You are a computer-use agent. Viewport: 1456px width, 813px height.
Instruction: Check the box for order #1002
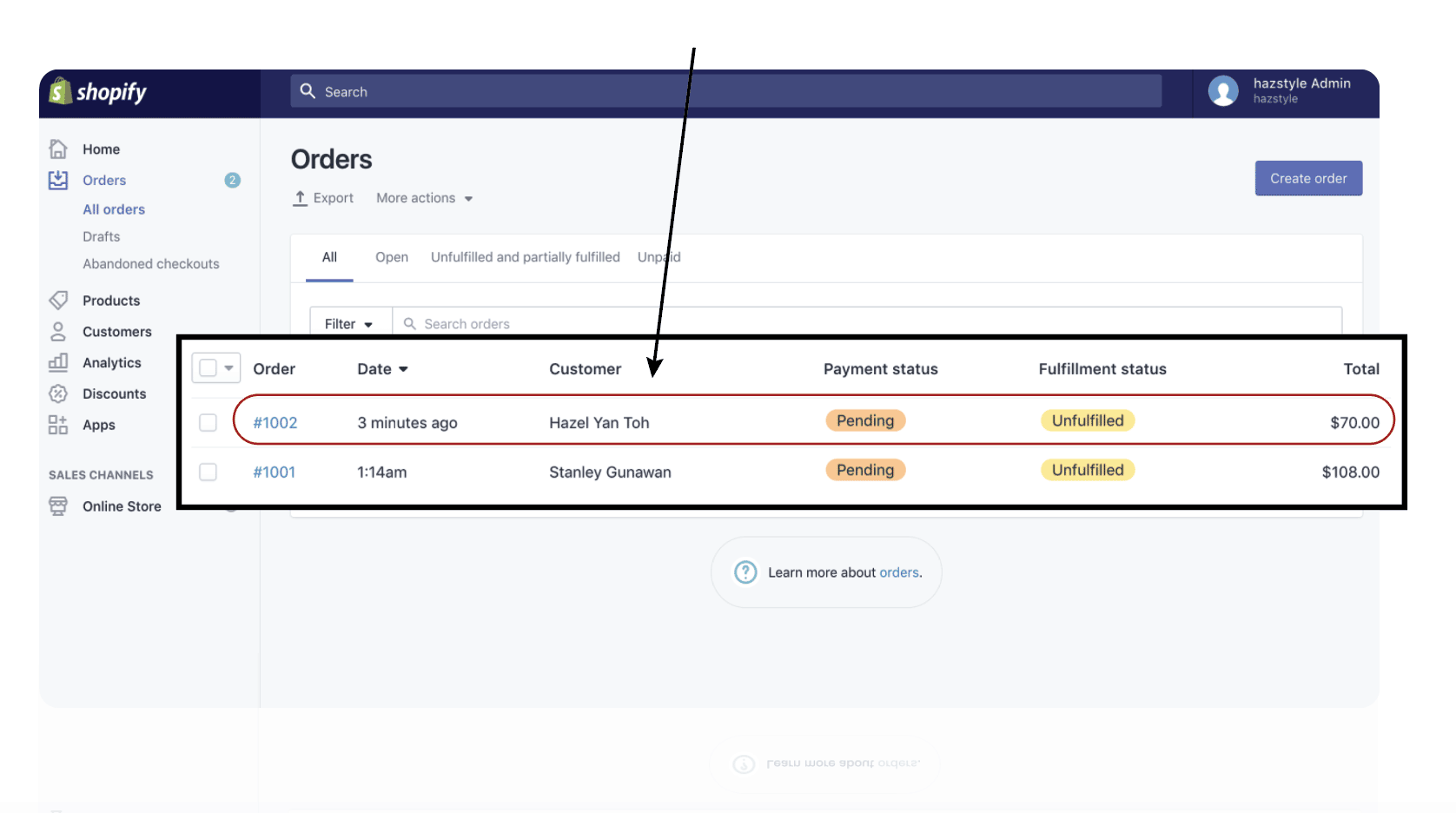[x=208, y=423]
